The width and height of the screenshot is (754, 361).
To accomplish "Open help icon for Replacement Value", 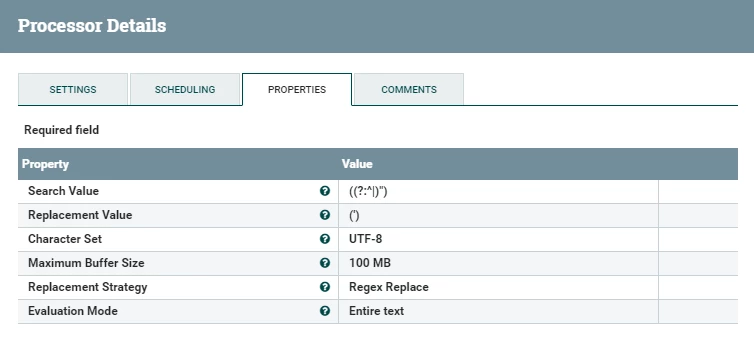I will click(325, 215).
